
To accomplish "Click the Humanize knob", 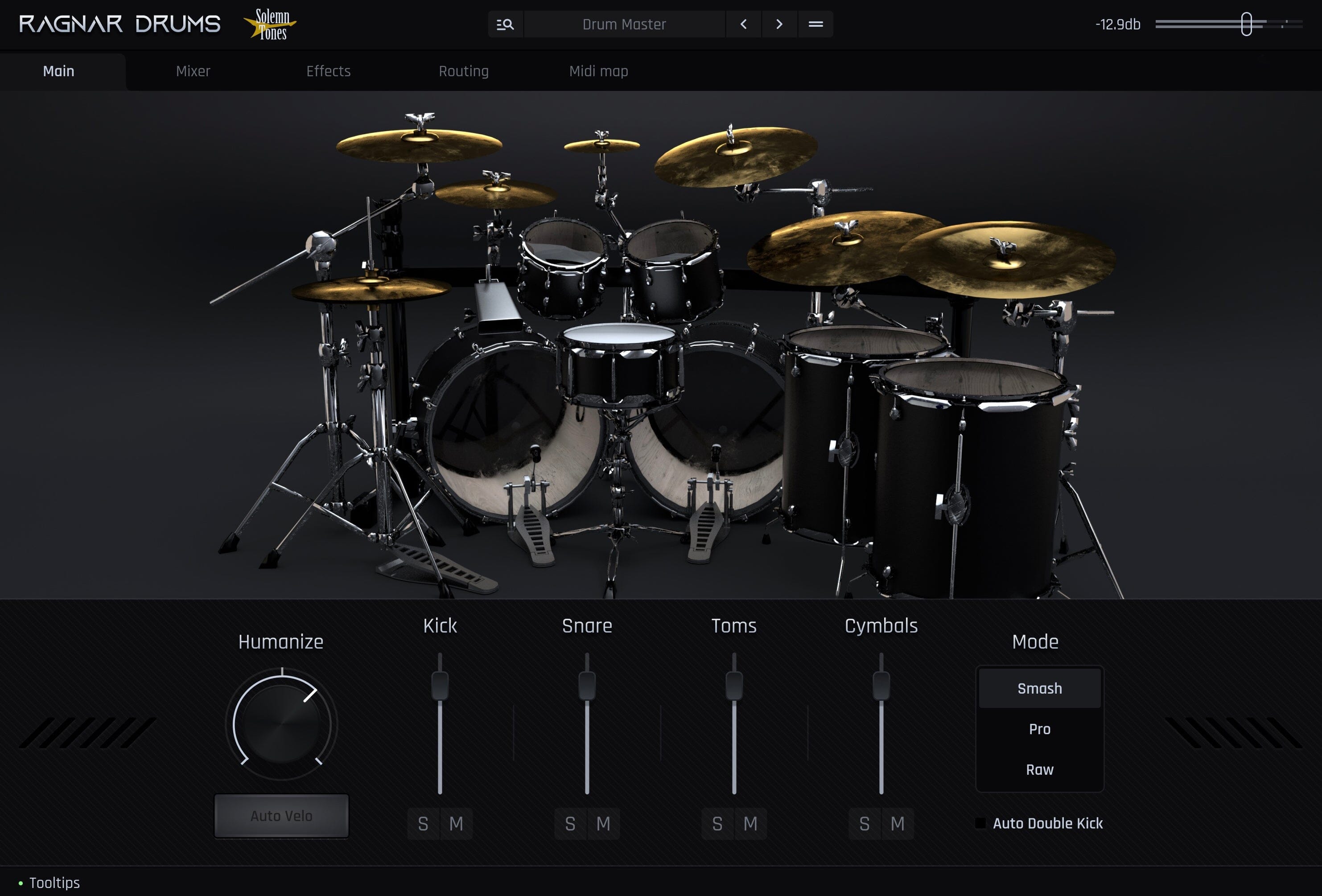I will click(282, 723).
